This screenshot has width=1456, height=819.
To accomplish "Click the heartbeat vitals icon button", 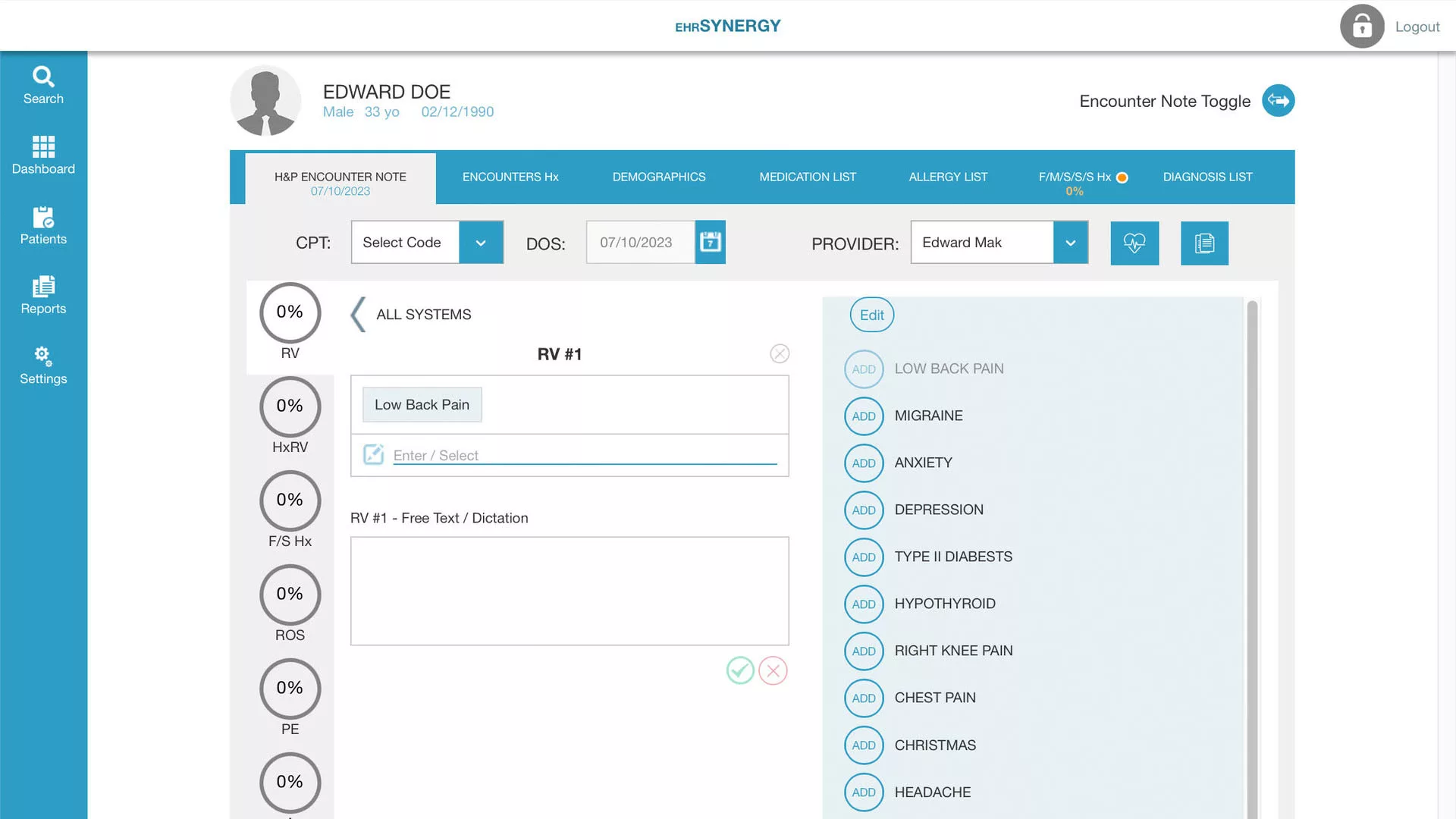I will 1134,243.
